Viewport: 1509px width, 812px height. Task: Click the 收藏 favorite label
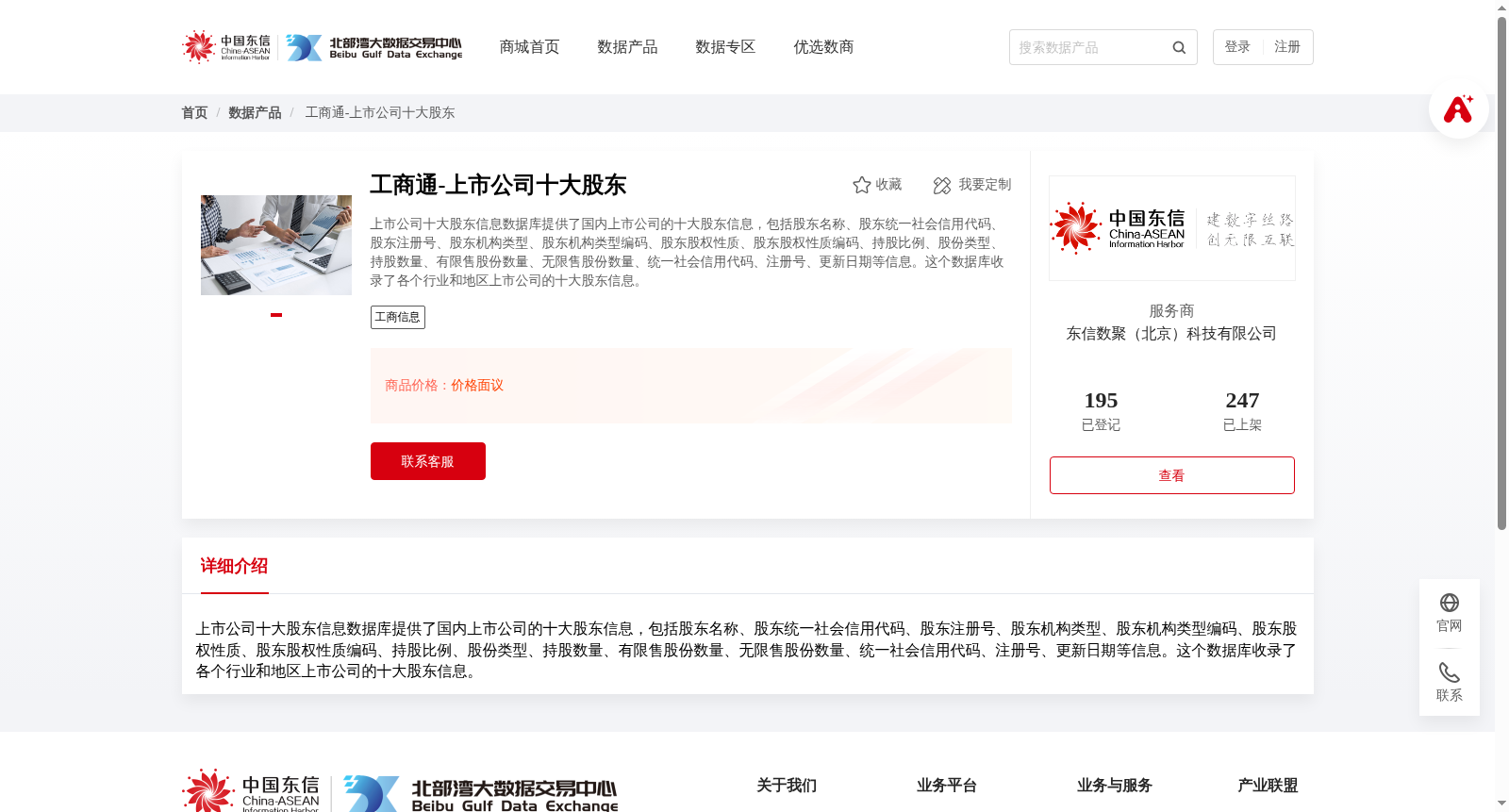tap(888, 185)
